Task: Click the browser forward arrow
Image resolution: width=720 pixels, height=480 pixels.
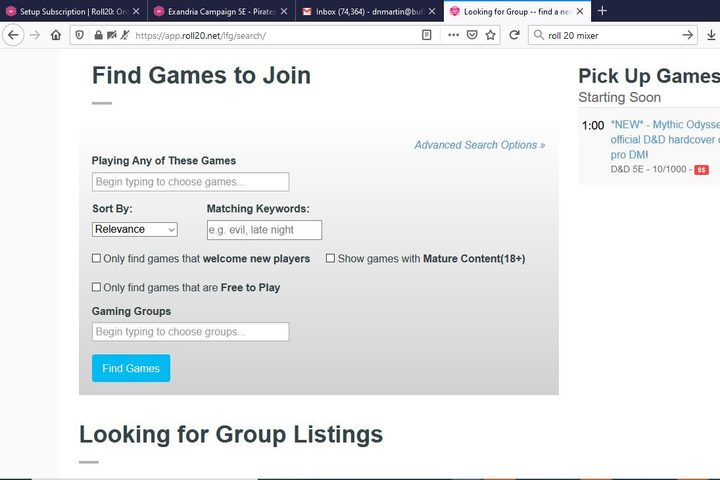Action: pyautogui.click(x=35, y=35)
